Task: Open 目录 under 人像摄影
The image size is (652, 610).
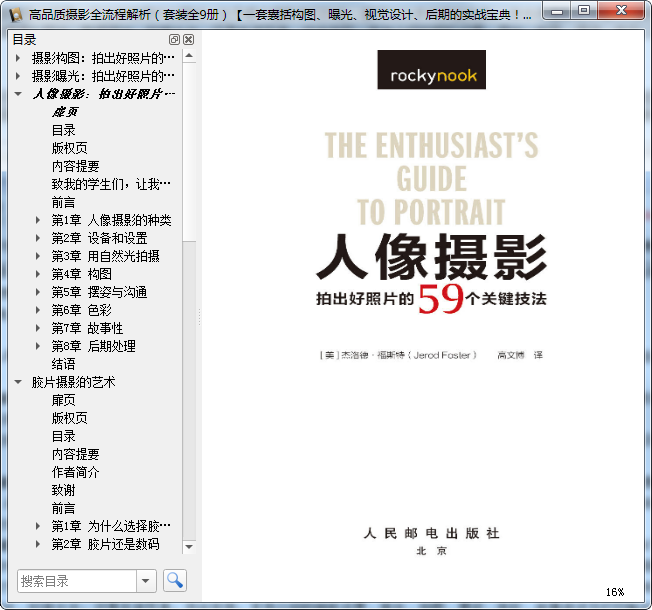Action: [63, 130]
